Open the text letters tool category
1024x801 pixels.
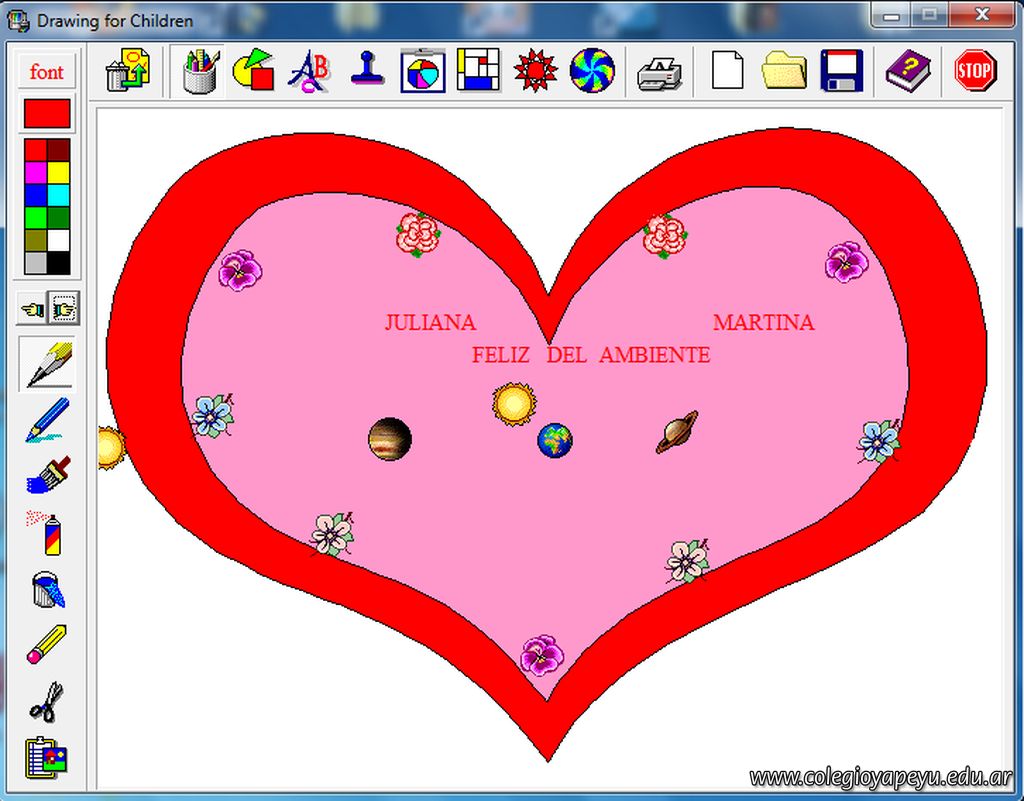[x=309, y=71]
